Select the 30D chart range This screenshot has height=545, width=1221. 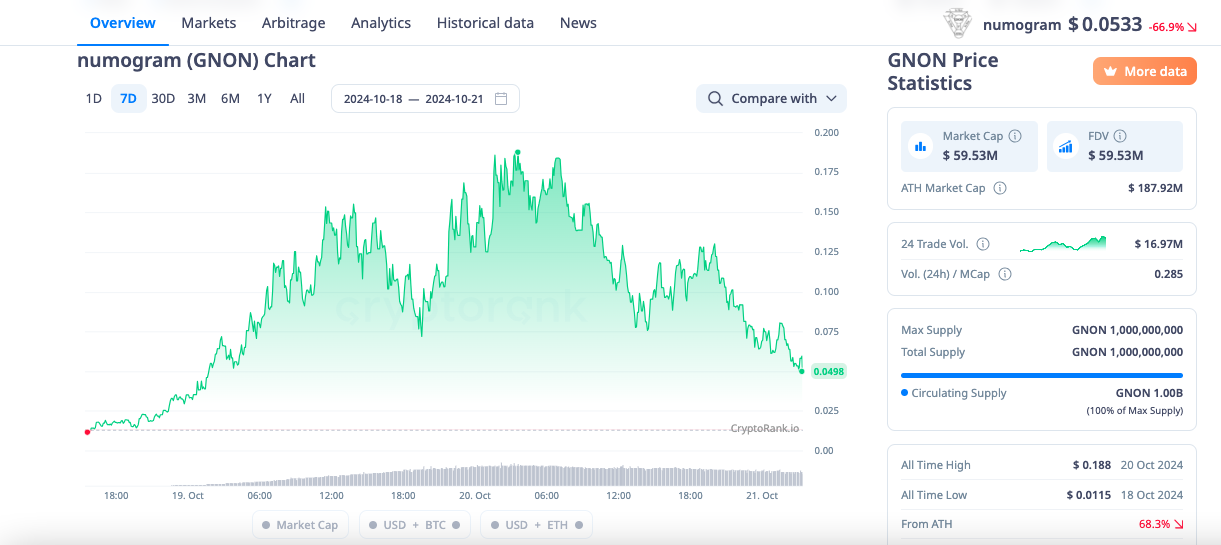[x=163, y=98]
